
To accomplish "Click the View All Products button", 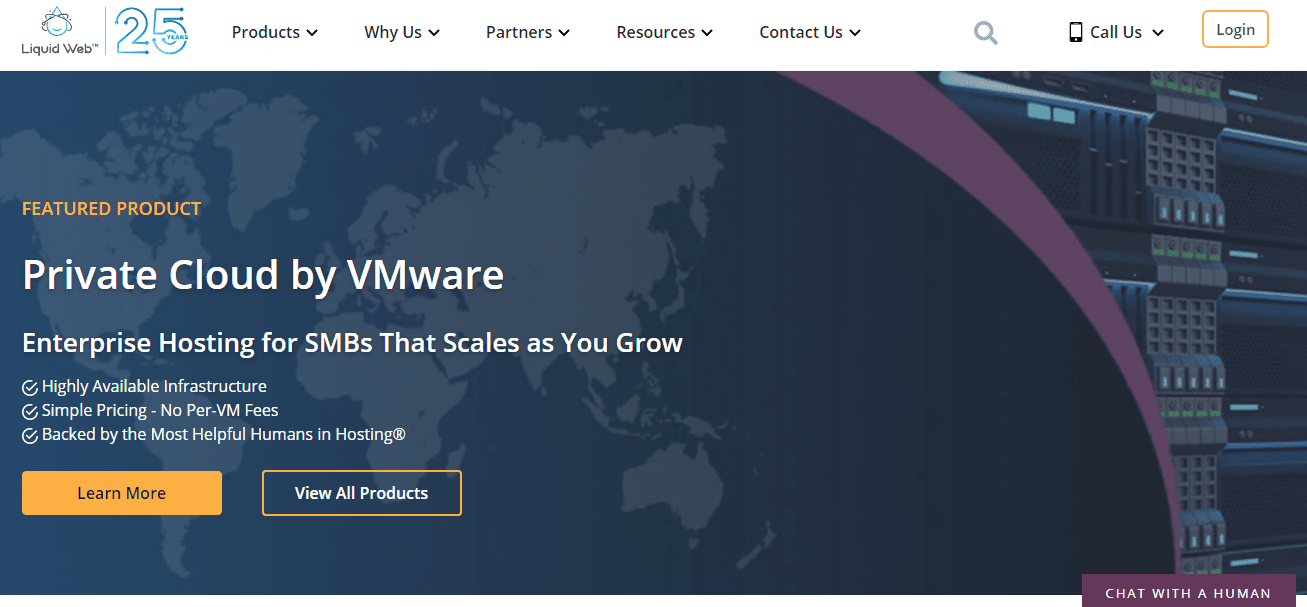I will (362, 493).
